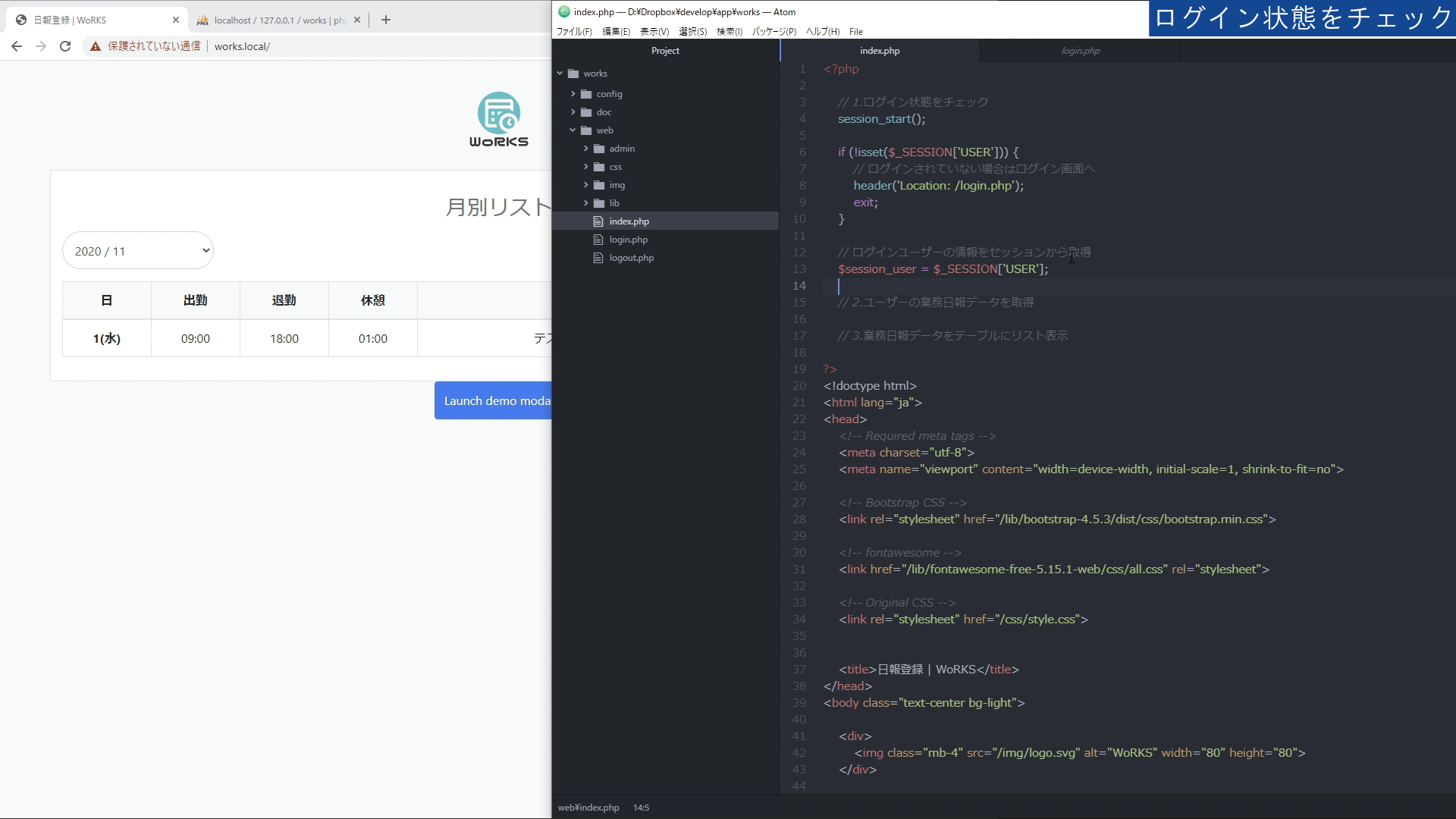Click the lib folder icon
The image size is (1456, 819).
coord(599,203)
